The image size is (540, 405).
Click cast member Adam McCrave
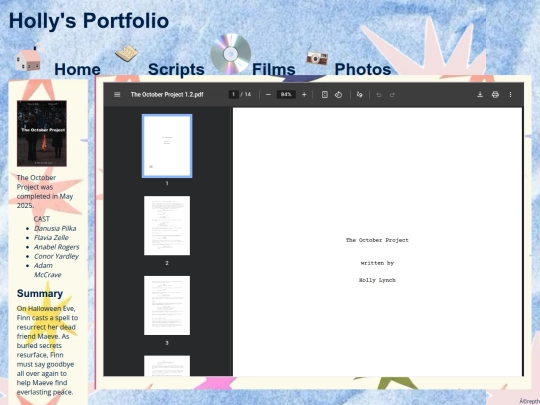(x=48, y=270)
